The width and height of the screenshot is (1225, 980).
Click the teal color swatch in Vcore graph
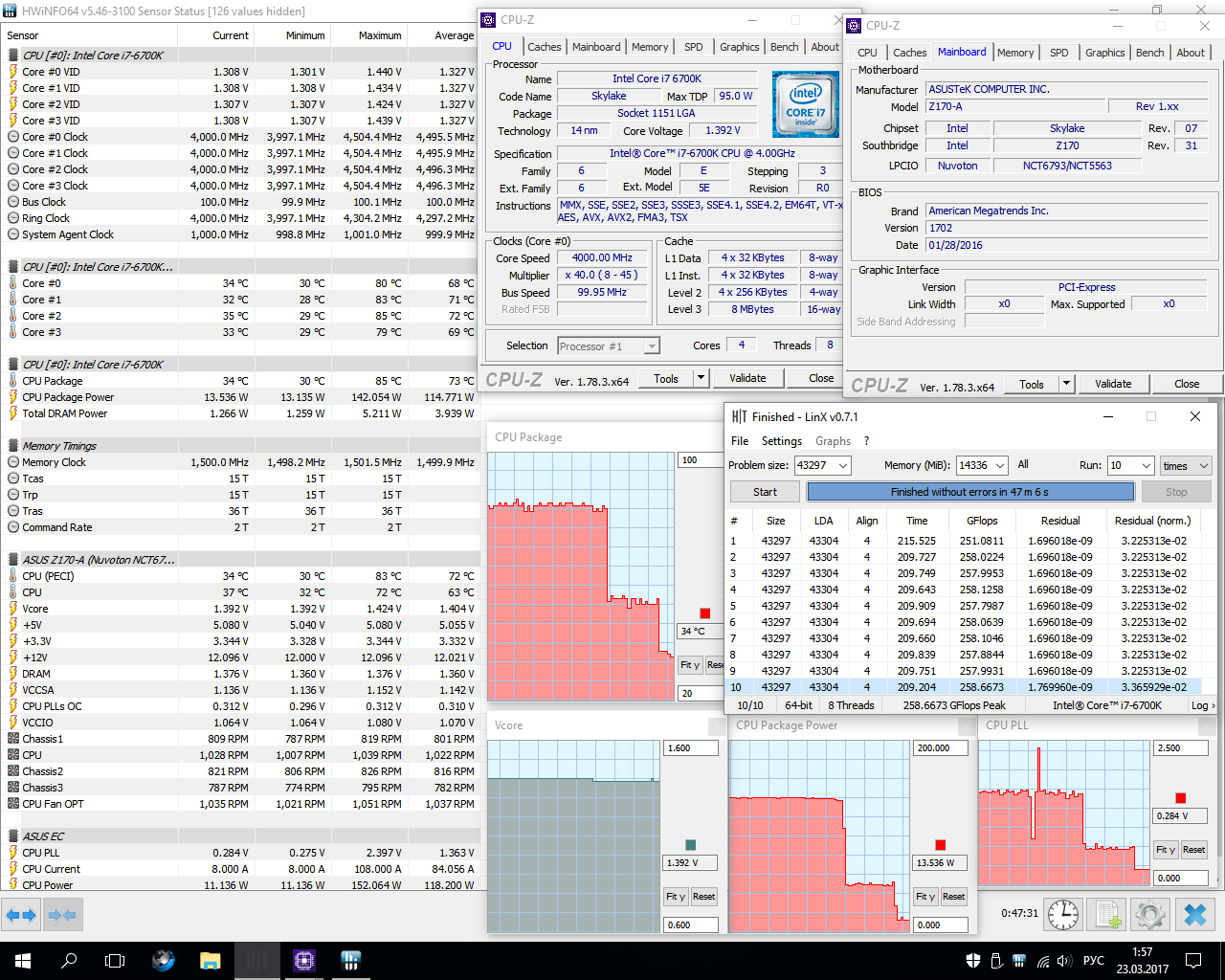[x=691, y=845]
